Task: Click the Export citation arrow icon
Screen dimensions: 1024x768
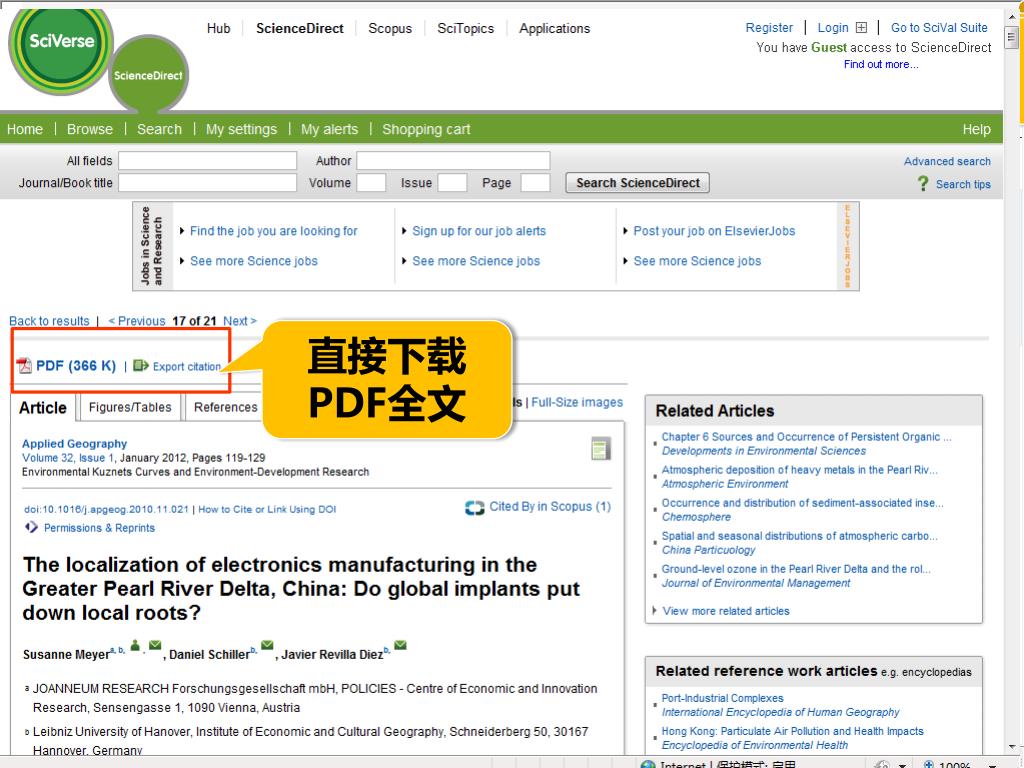Action: click(x=140, y=366)
